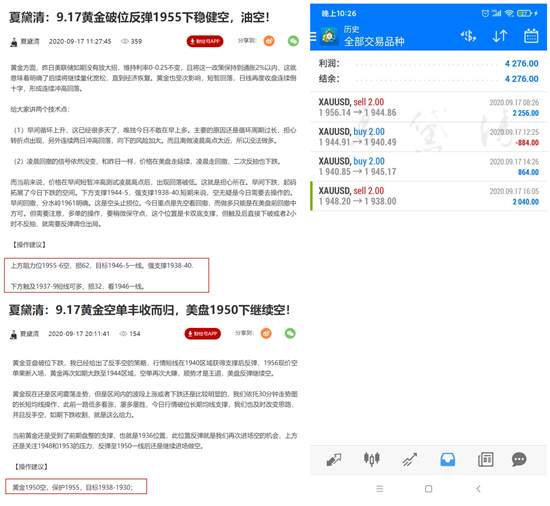
Task: Tap the MetaTrader app logo icon
Action: [x=329, y=36]
